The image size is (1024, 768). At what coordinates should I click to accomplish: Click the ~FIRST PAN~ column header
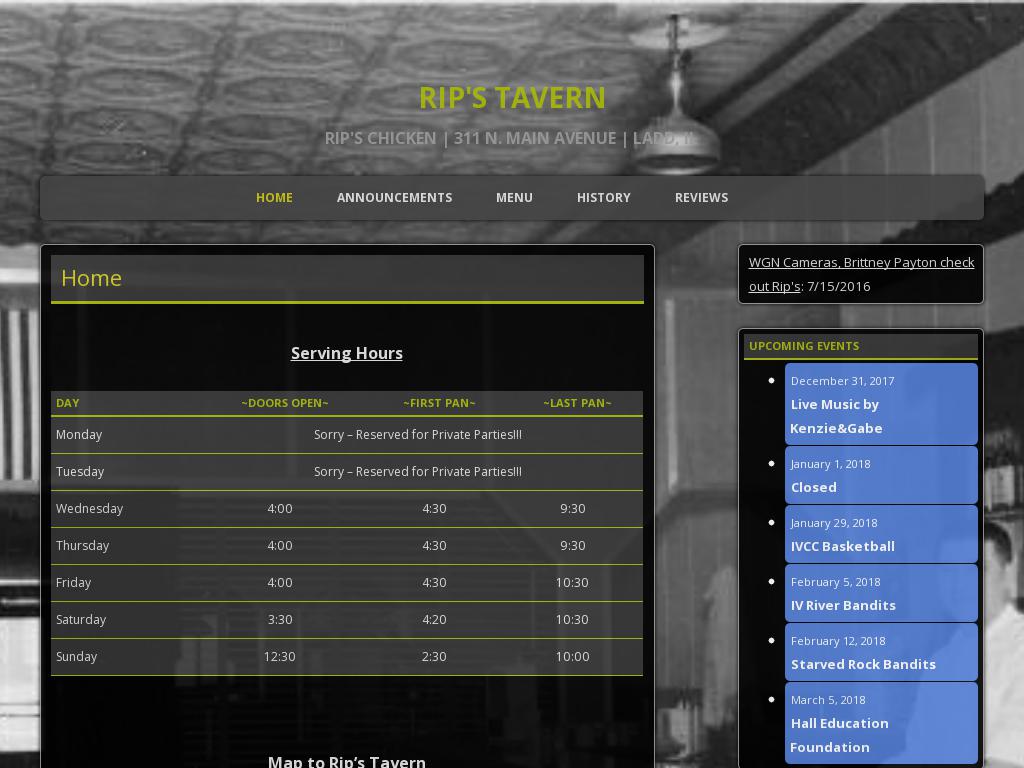pos(439,403)
